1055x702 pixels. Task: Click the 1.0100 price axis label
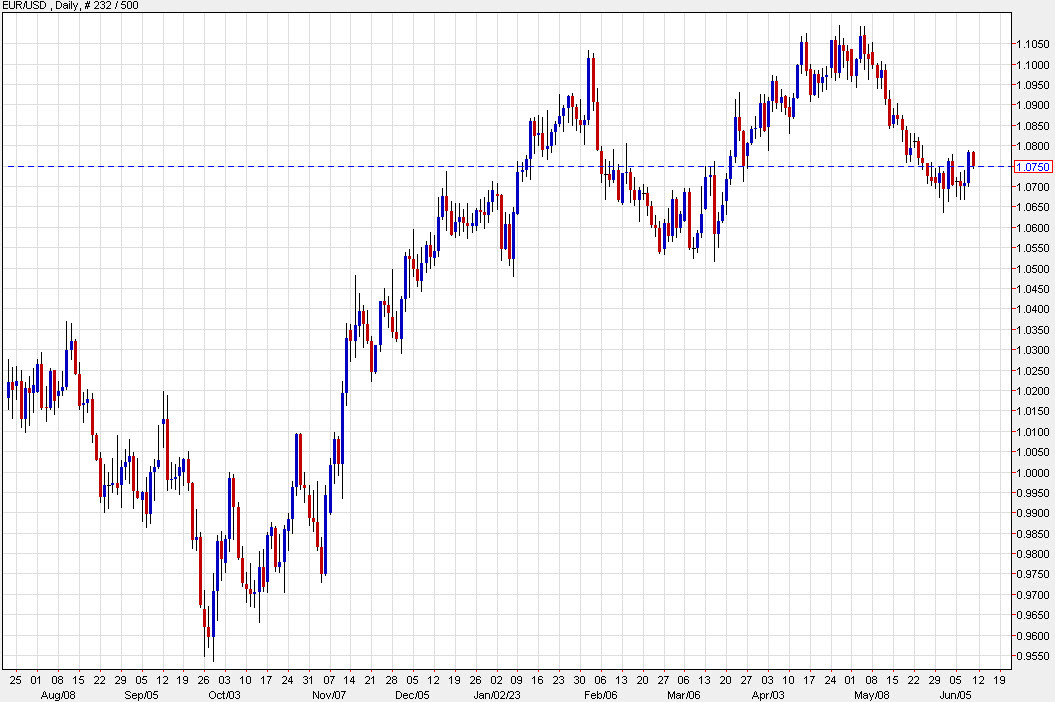[1033, 432]
